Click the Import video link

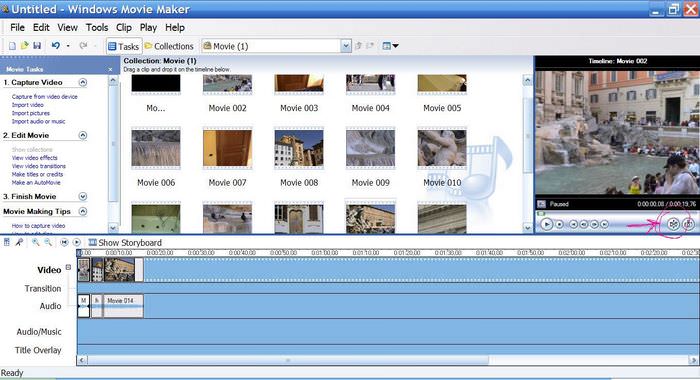tap(28, 105)
